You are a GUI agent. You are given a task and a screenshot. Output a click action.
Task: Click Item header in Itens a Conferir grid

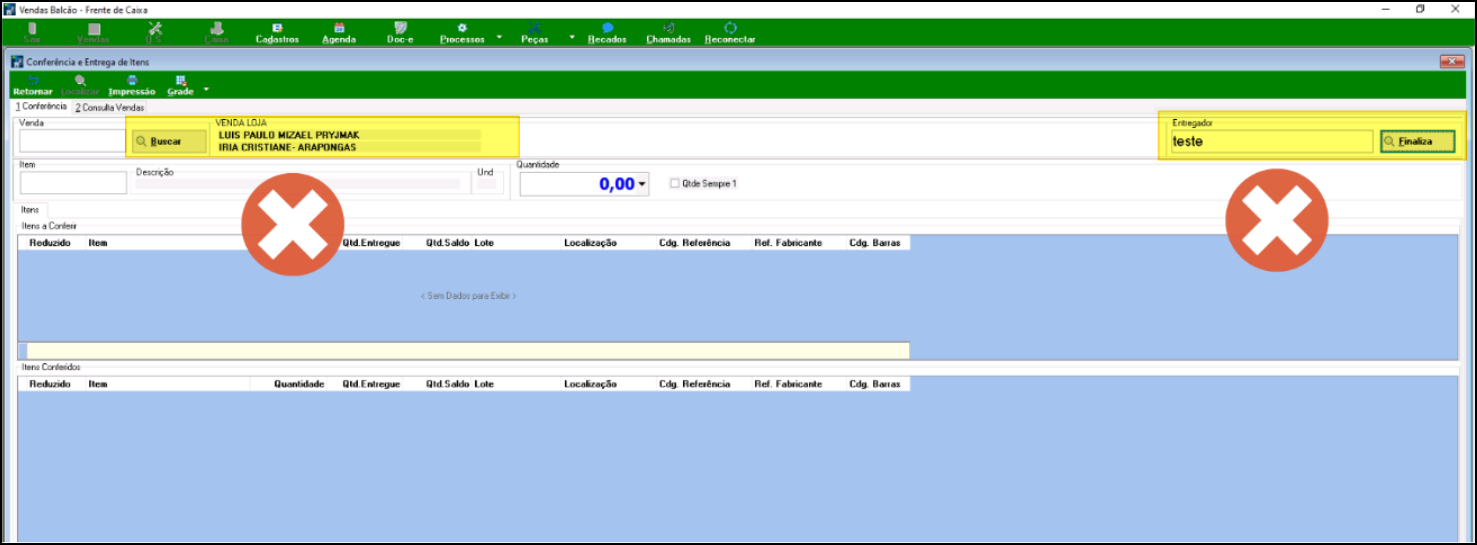[x=98, y=243]
